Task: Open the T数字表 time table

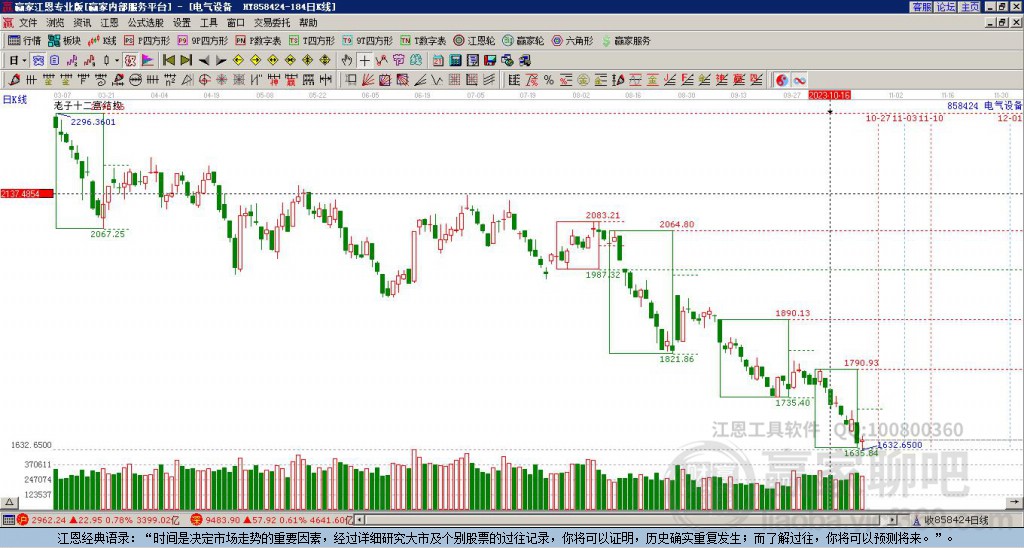Action: [x=423, y=40]
